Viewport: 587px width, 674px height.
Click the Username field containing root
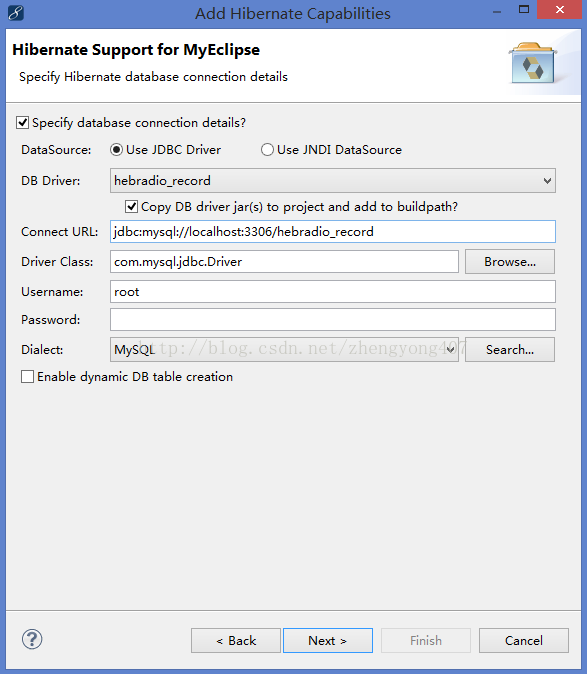click(x=333, y=292)
